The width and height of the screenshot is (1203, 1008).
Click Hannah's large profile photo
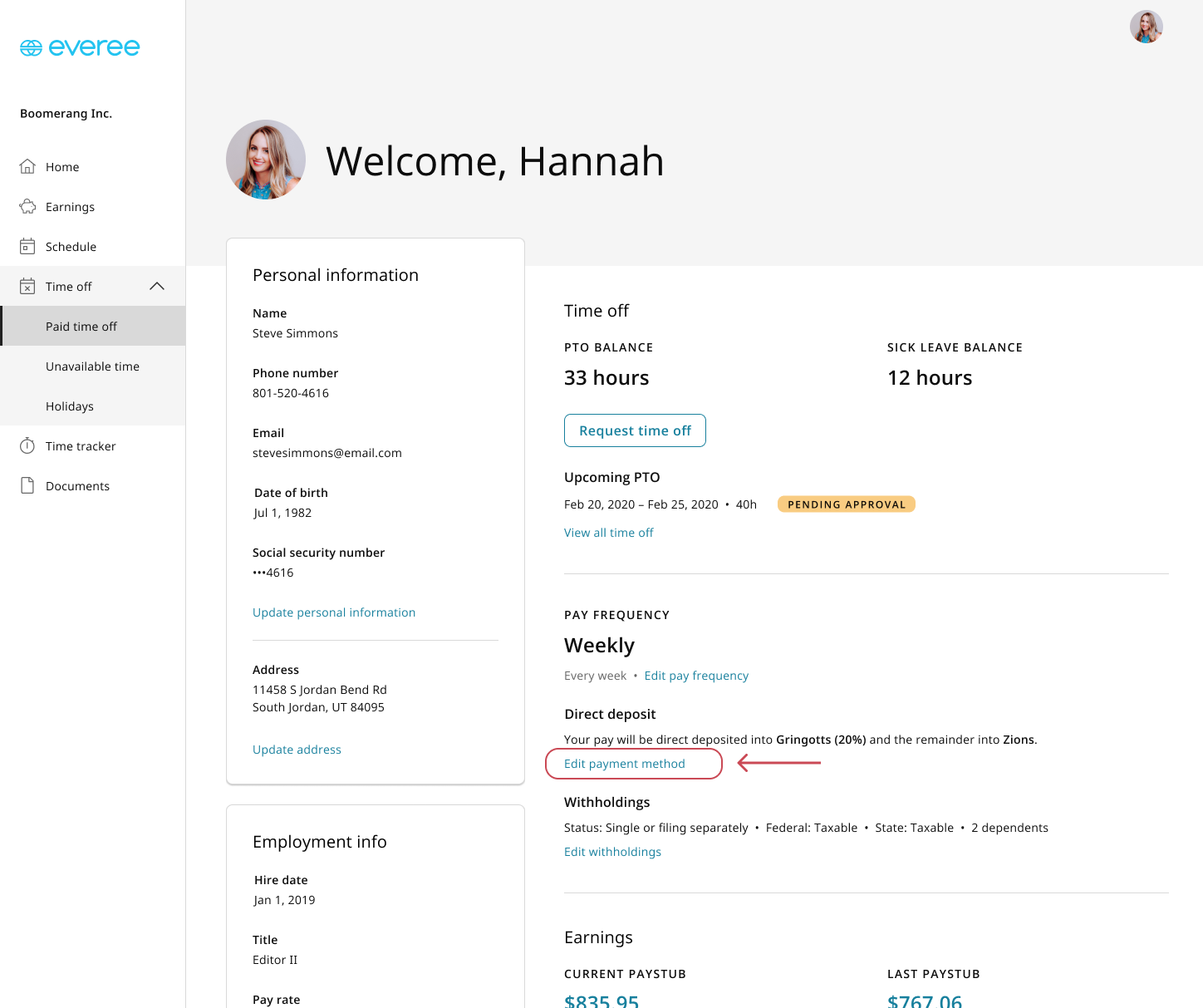tap(266, 160)
